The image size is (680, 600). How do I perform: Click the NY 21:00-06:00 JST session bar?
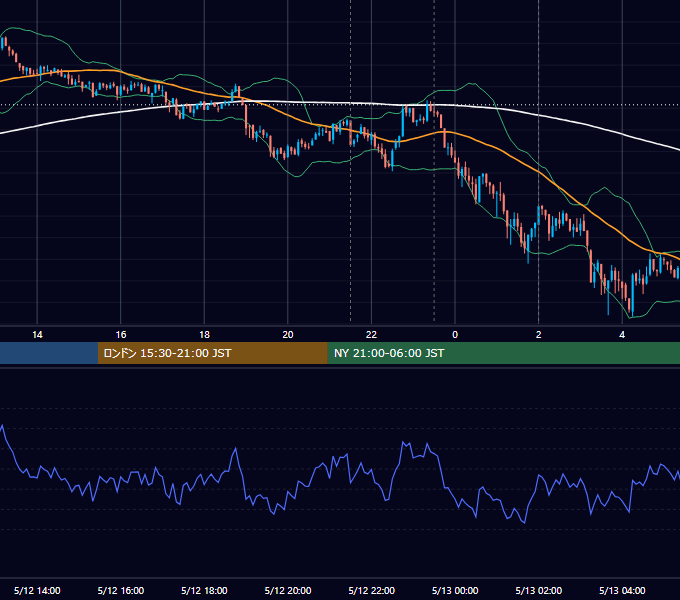coord(503,353)
